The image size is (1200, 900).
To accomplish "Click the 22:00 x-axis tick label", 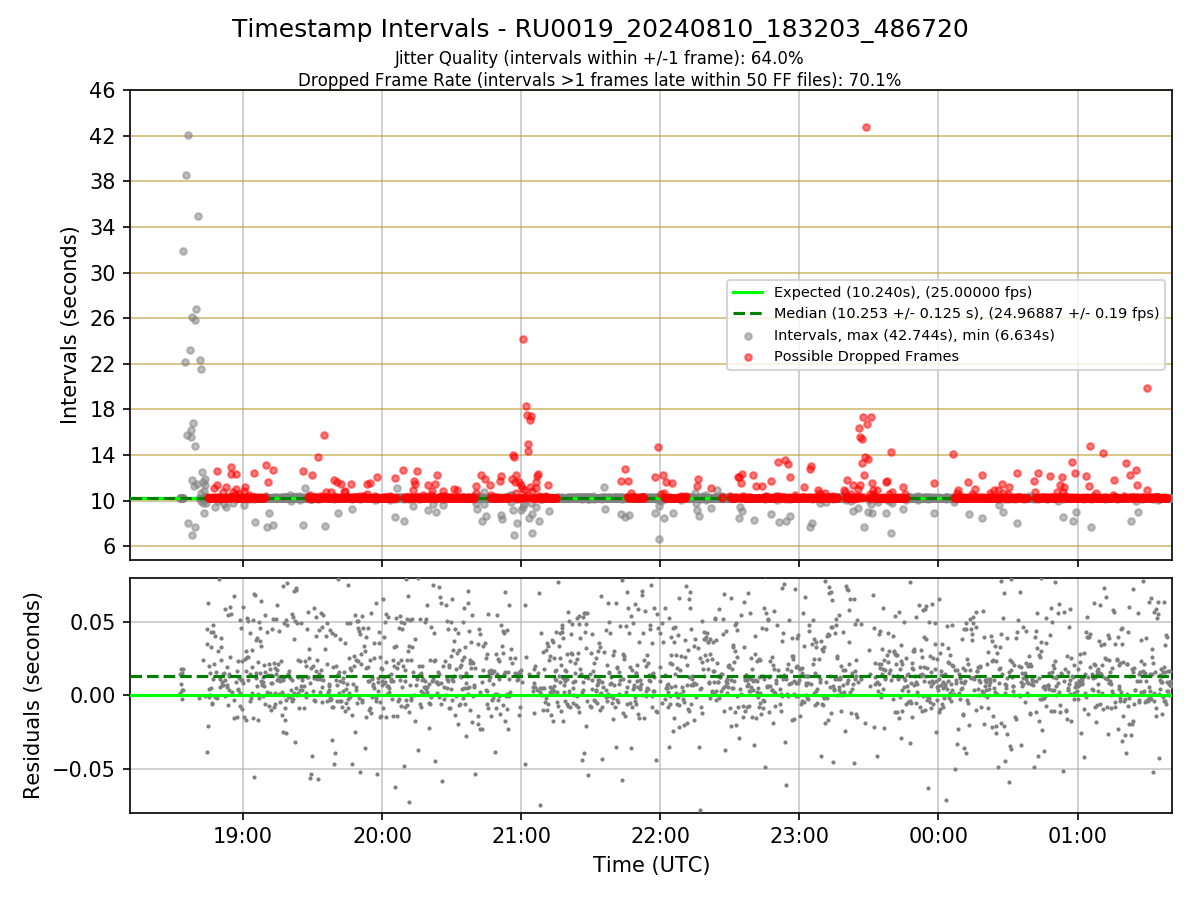I will [659, 834].
